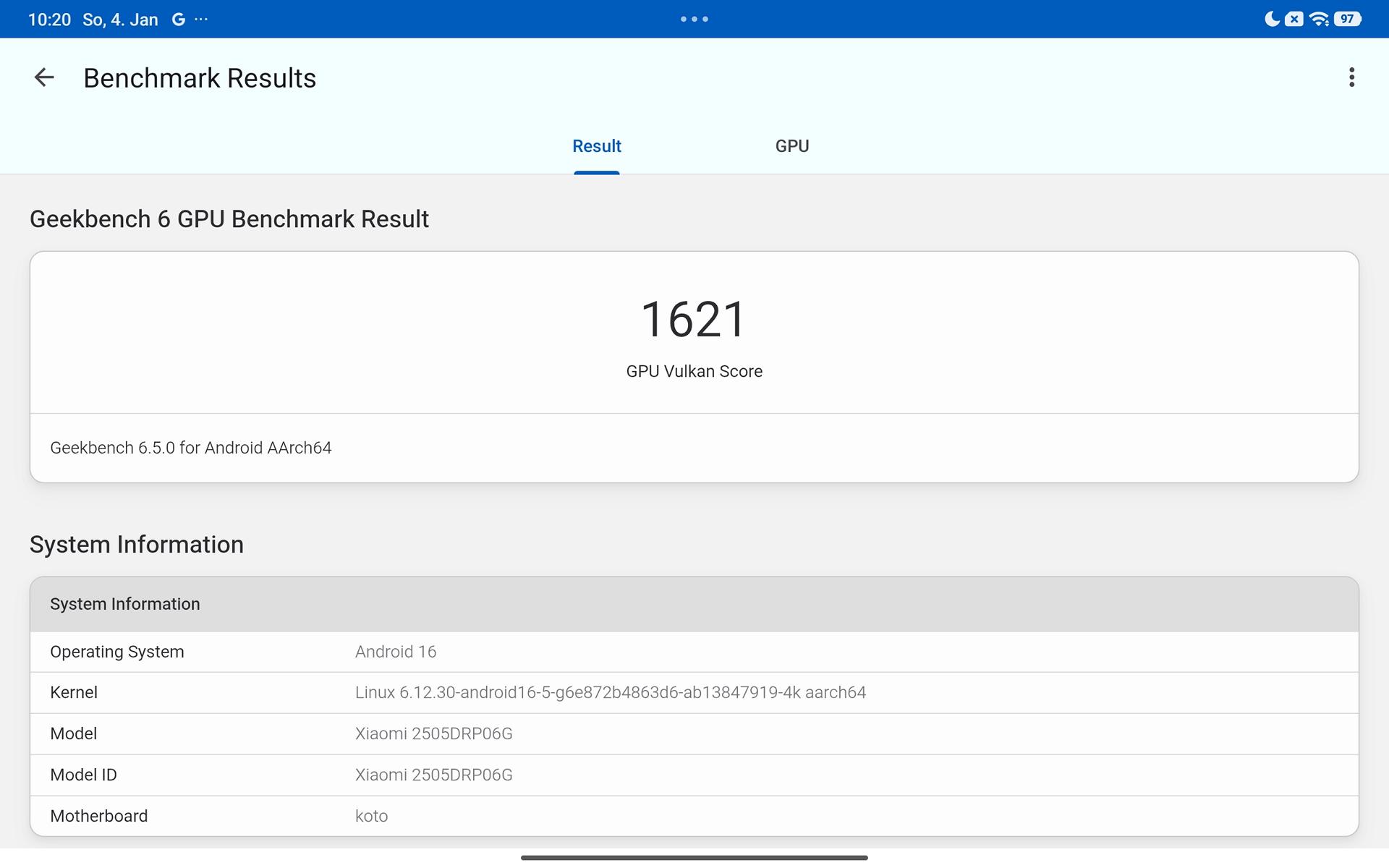The height and width of the screenshot is (868, 1389).
Task: Tap the battery indicator icon
Action: coord(1347,20)
